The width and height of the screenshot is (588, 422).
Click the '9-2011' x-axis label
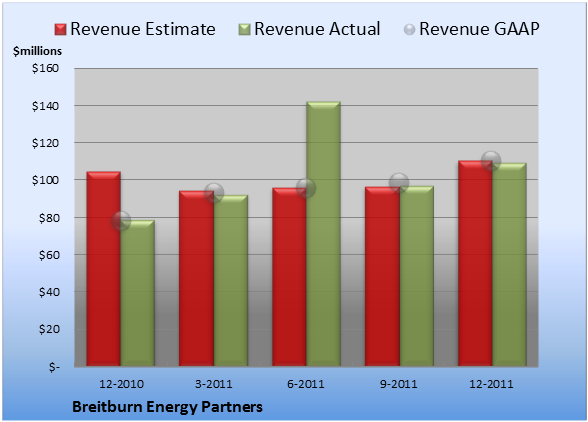(x=399, y=384)
